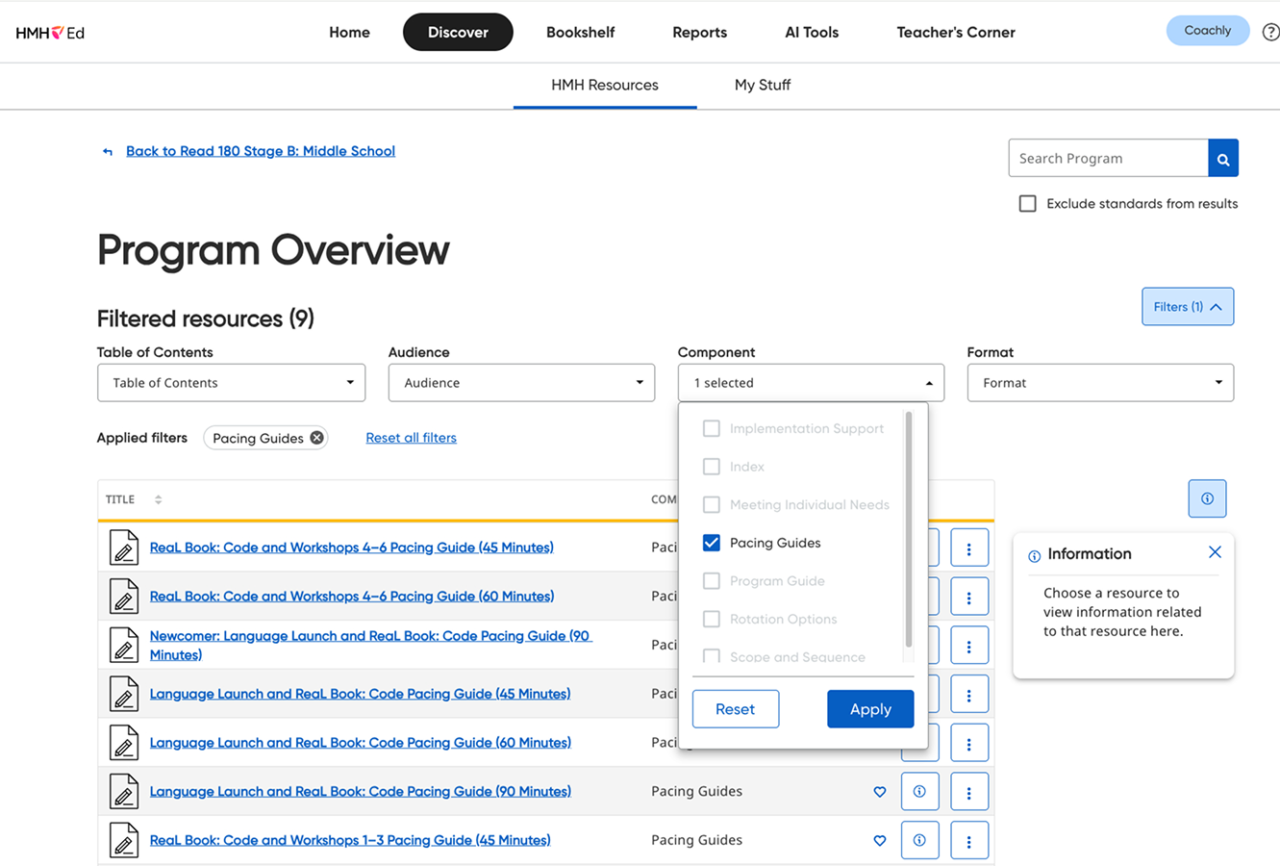
Task: Check Exclude standards from results
Action: pyautogui.click(x=1027, y=203)
